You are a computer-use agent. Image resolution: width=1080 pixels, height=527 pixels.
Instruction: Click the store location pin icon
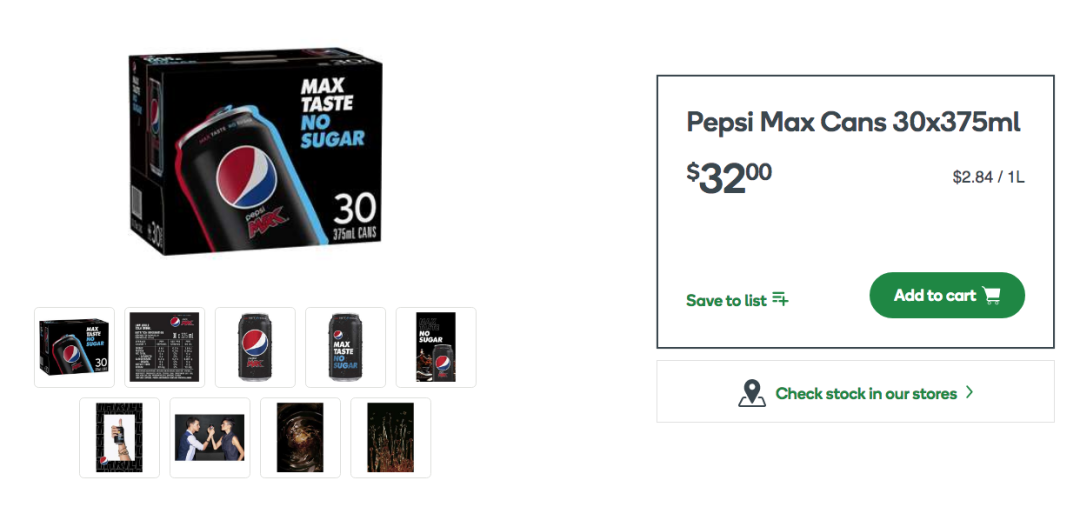click(x=752, y=393)
